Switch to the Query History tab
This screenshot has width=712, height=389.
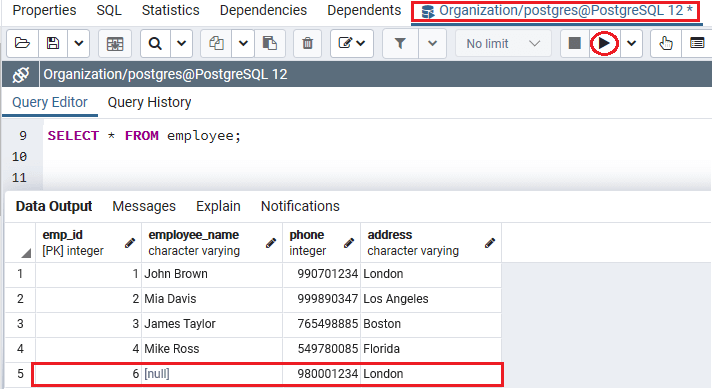(149, 103)
